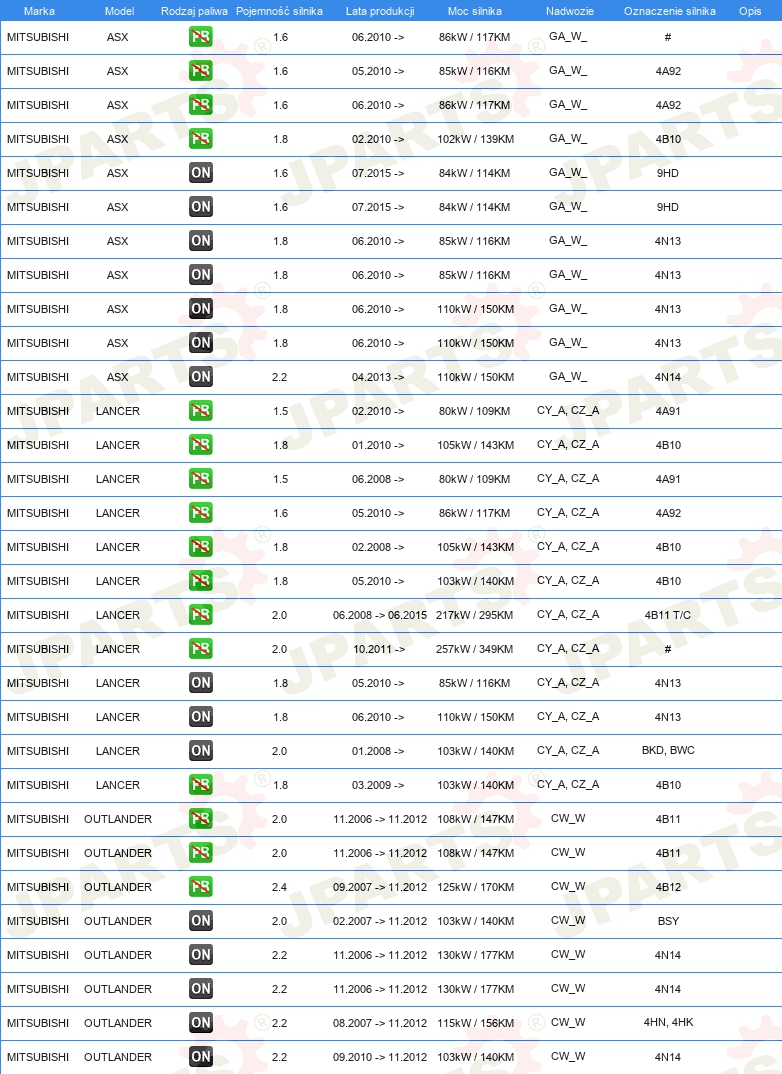782x1074 pixels.
Task: Click the Rodzaj paliwa column header
Action: coord(194,11)
